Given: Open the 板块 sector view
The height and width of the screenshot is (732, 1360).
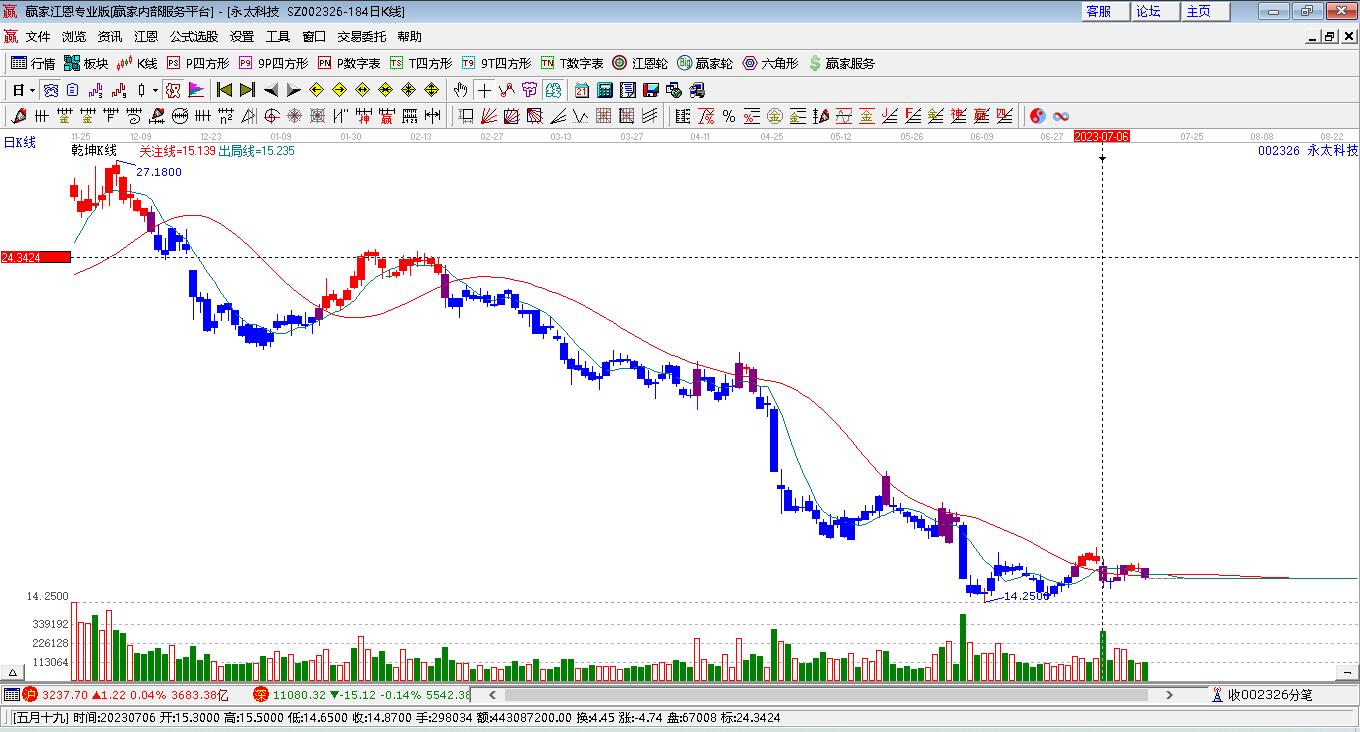Looking at the screenshot, I should pos(86,63).
